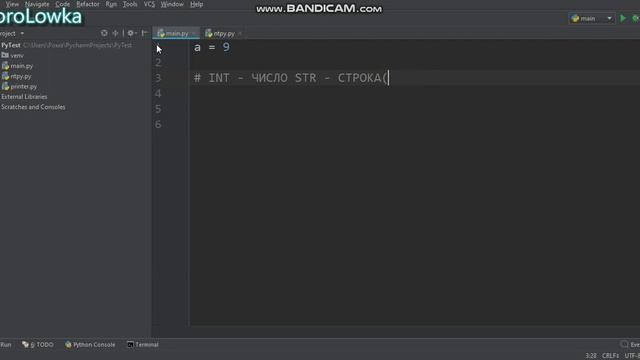The height and width of the screenshot is (360, 640).
Task: Select External Libraries node
Action: click(x=24, y=97)
